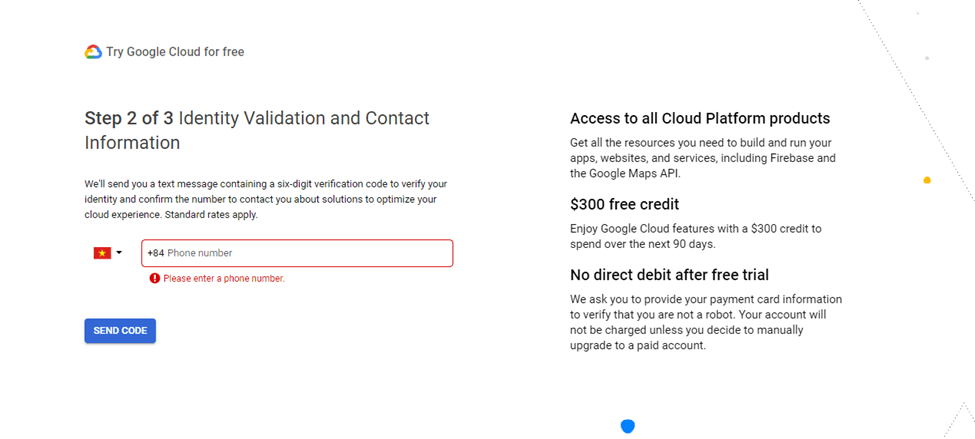
Task: Open the country code dropdown arrow
Action: (x=119, y=252)
